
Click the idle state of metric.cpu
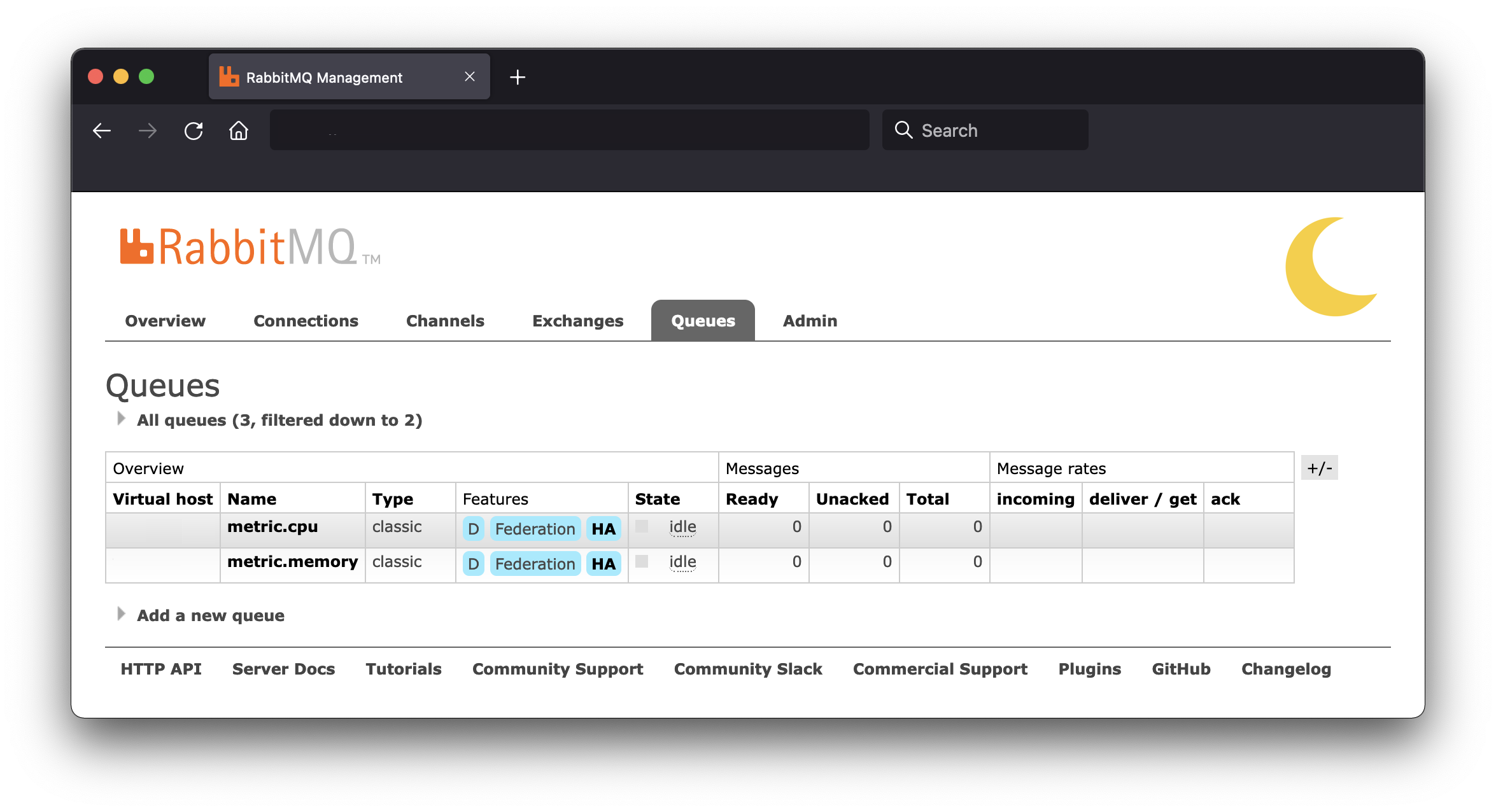[x=682, y=527]
